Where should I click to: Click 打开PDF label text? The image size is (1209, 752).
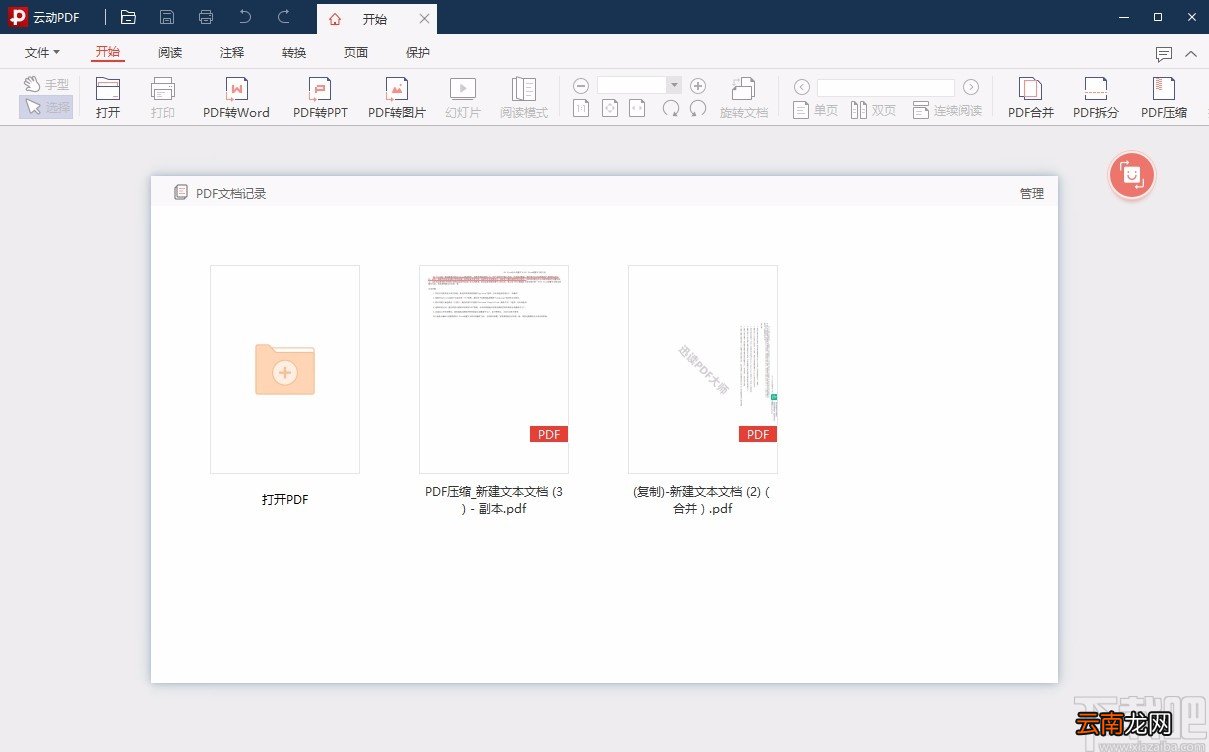point(285,499)
